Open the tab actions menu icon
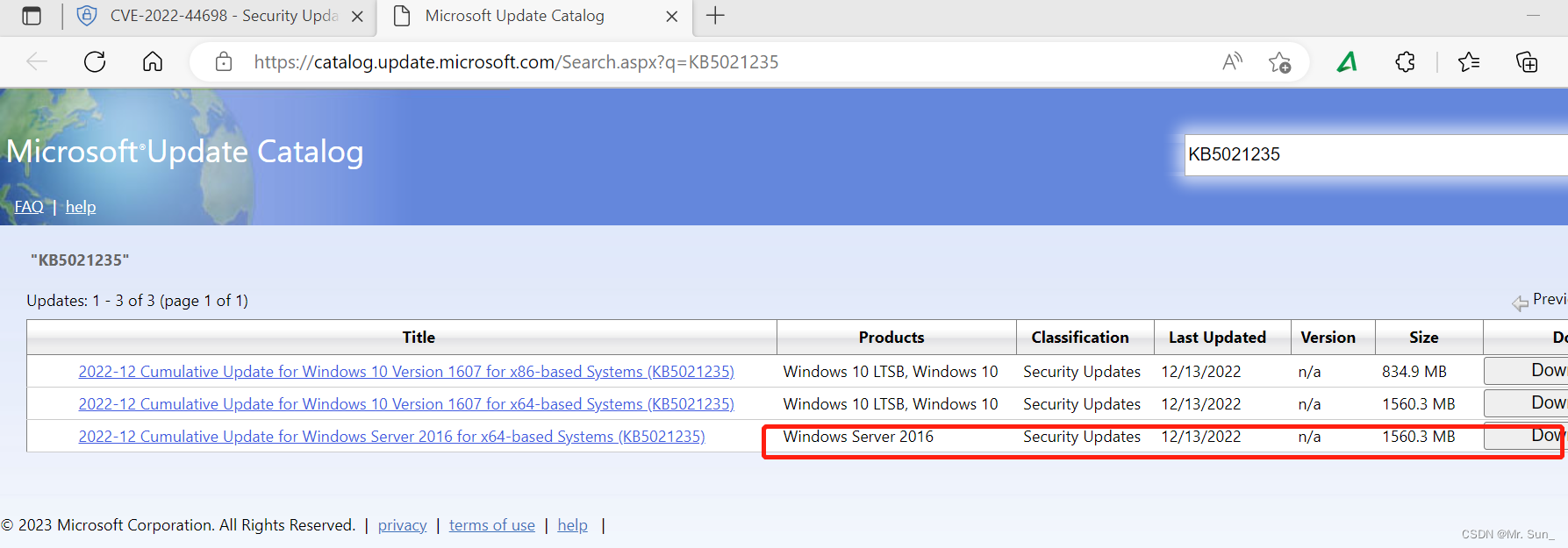 point(32,16)
